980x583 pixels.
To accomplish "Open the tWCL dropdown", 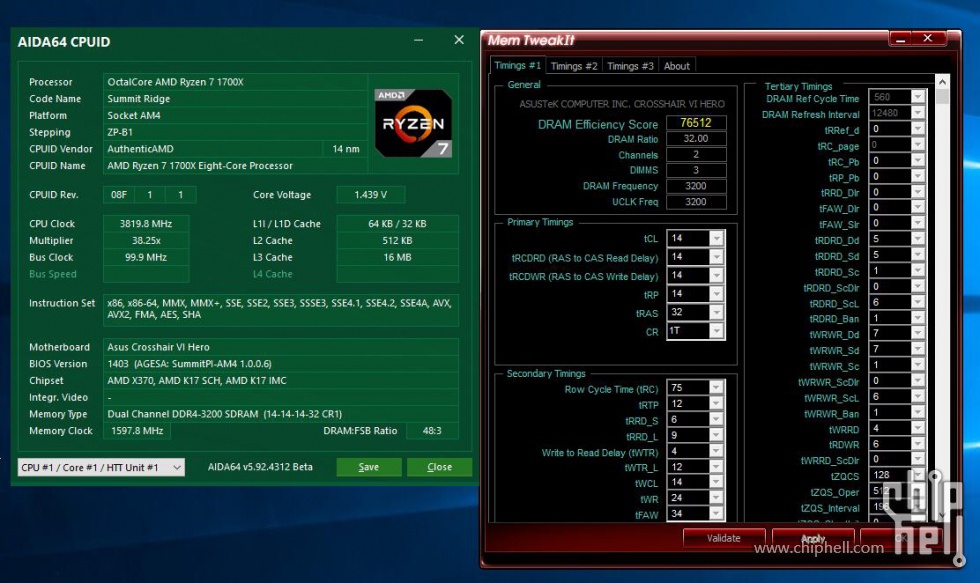I will [x=717, y=482].
